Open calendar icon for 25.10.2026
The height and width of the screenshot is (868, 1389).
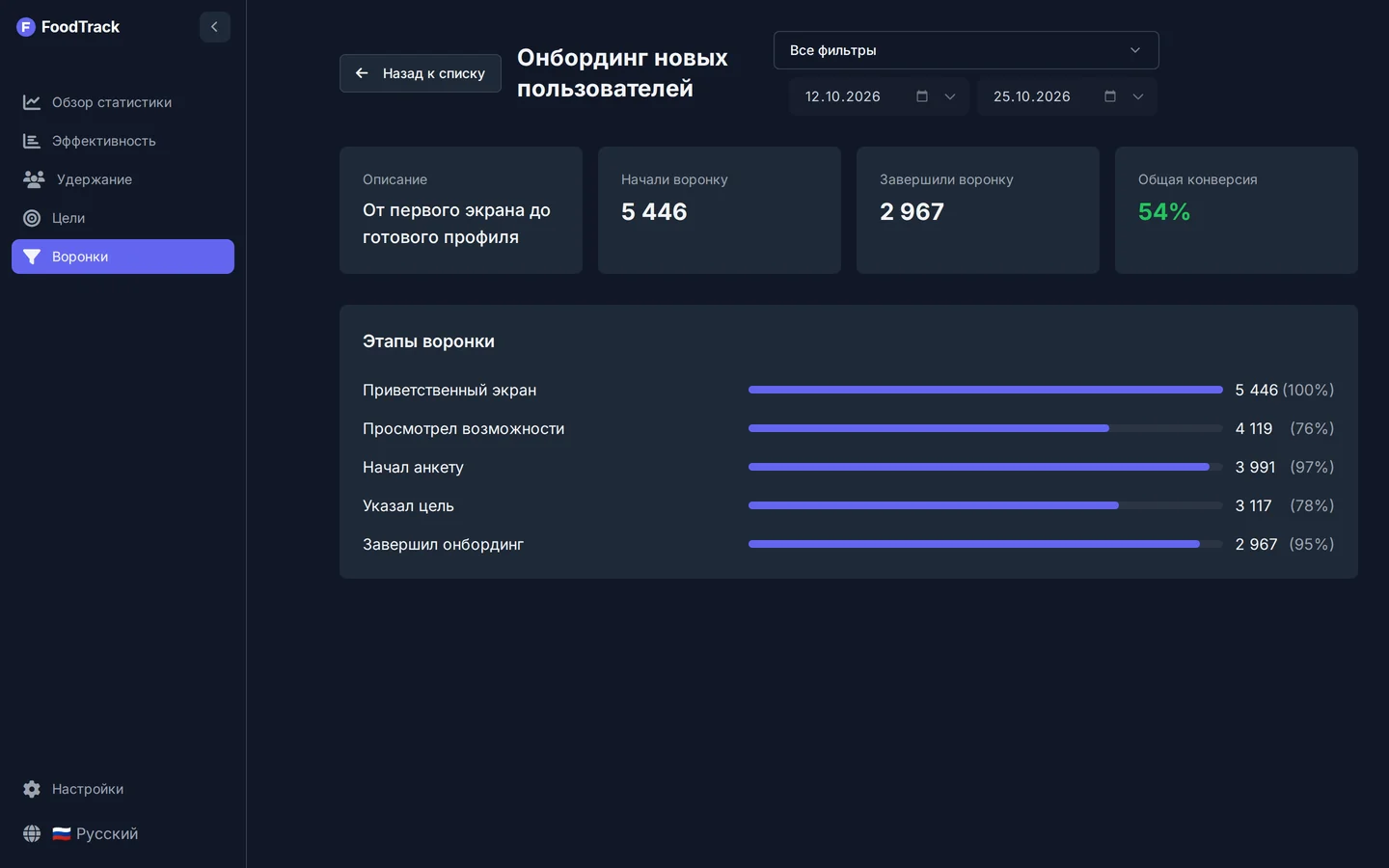tap(1110, 96)
